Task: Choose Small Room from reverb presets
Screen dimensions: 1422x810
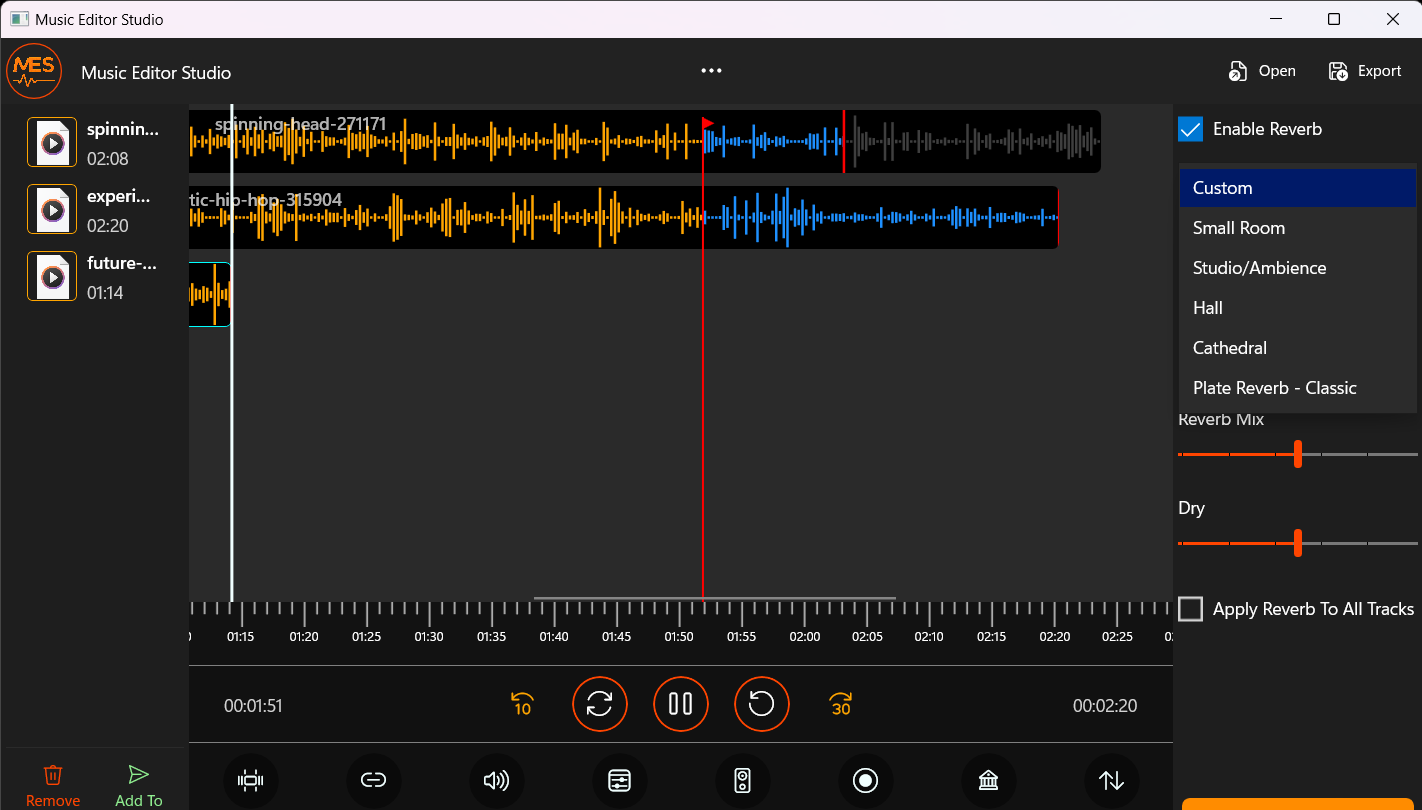Action: [x=1239, y=227]
